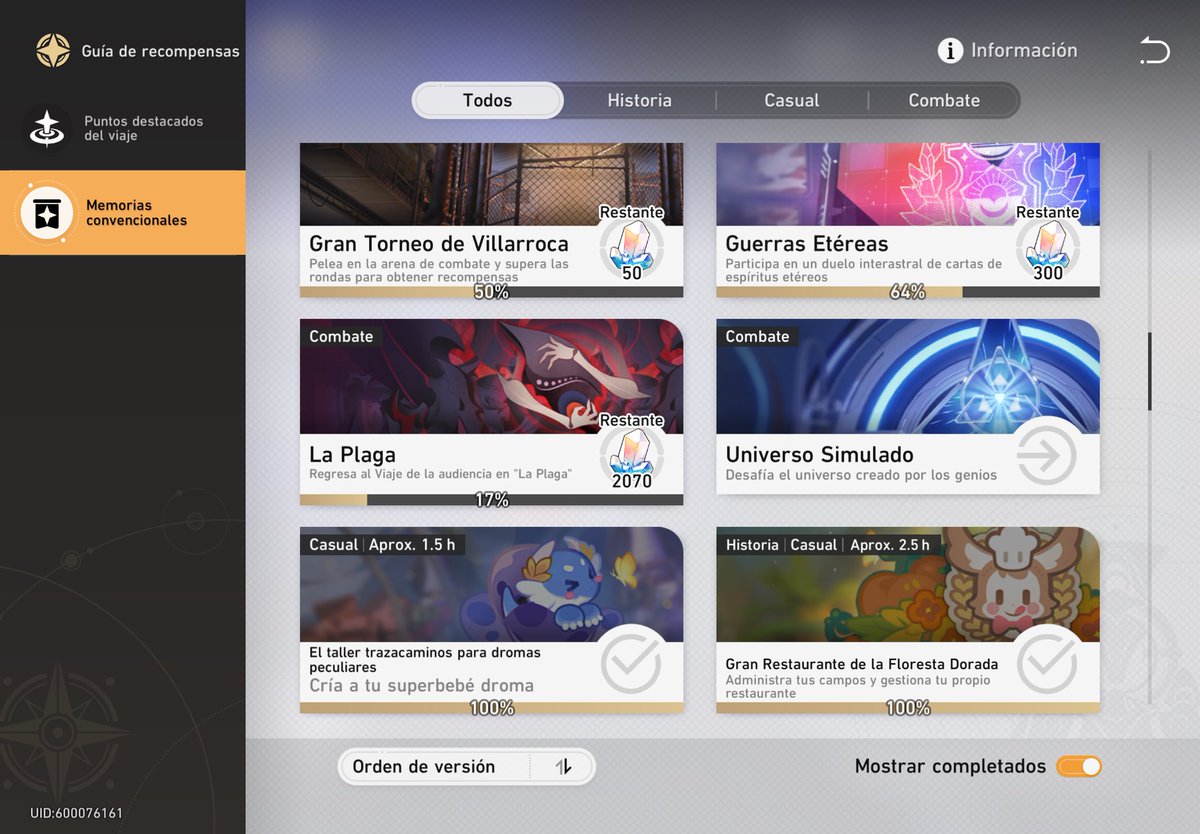
Task: Toggle Mostrar completados switch
Action: 1079,766
